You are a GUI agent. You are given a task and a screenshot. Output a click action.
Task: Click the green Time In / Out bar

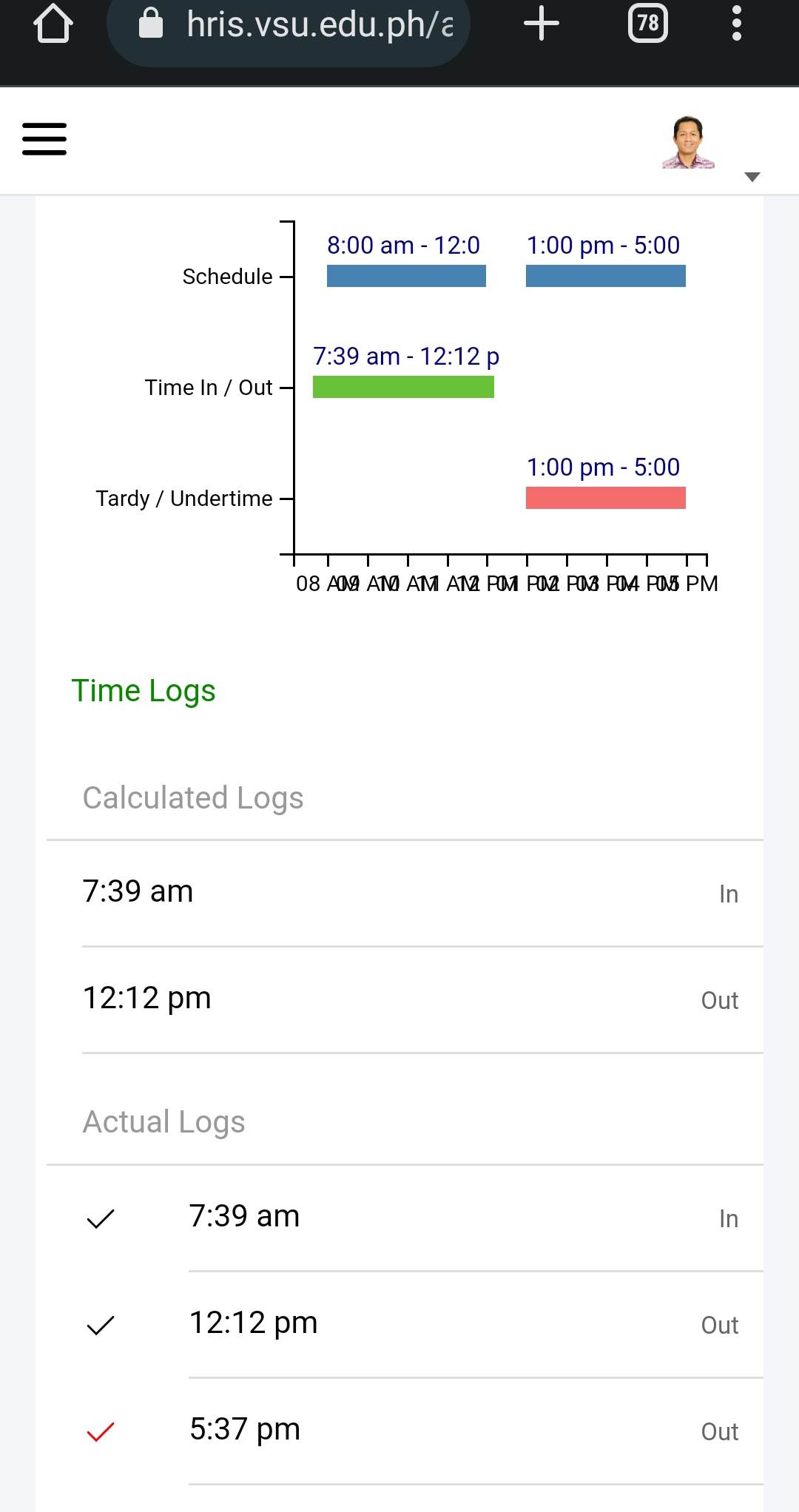[x=403, y=387]
